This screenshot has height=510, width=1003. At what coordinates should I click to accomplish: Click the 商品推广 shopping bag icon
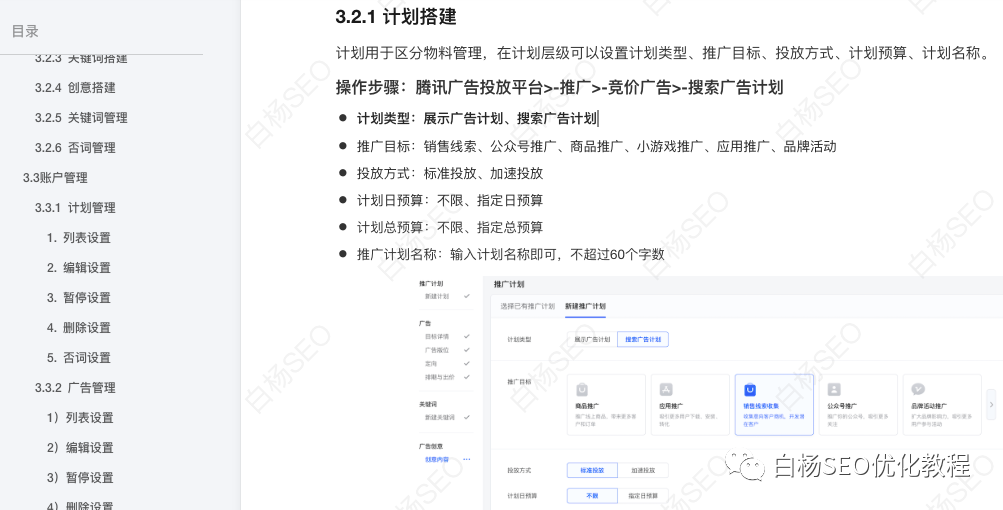582,390
